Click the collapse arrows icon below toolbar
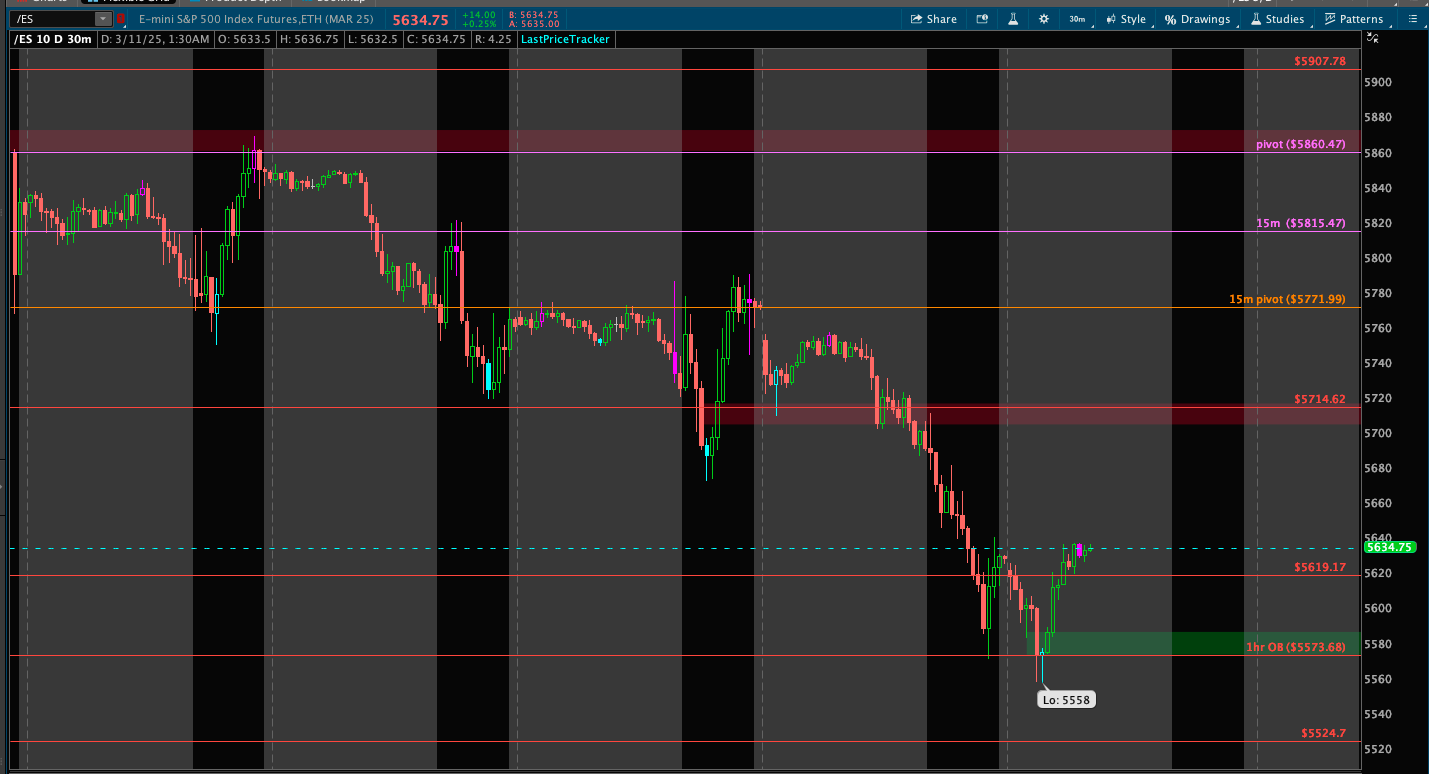 (x=1373, y=39)
